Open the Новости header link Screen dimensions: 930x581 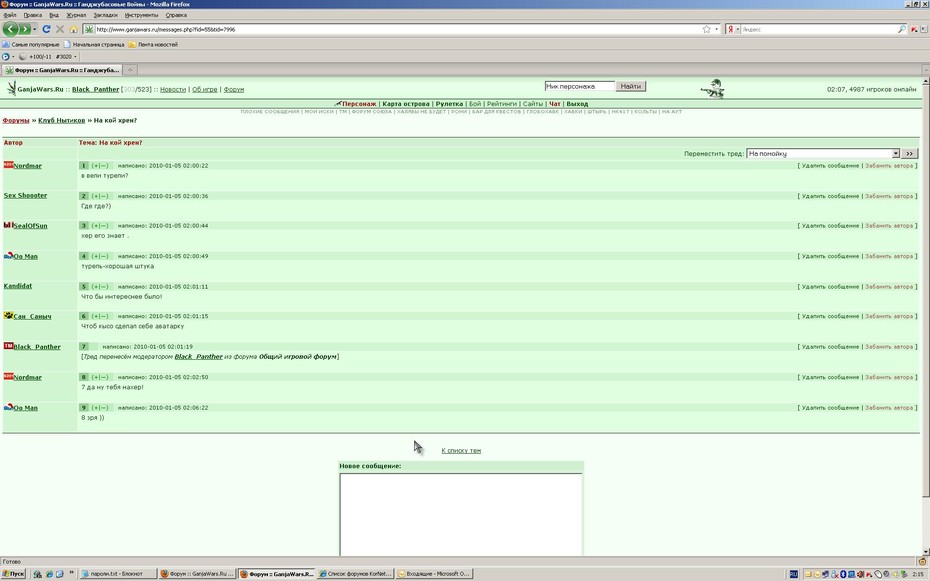pos(173,90)
